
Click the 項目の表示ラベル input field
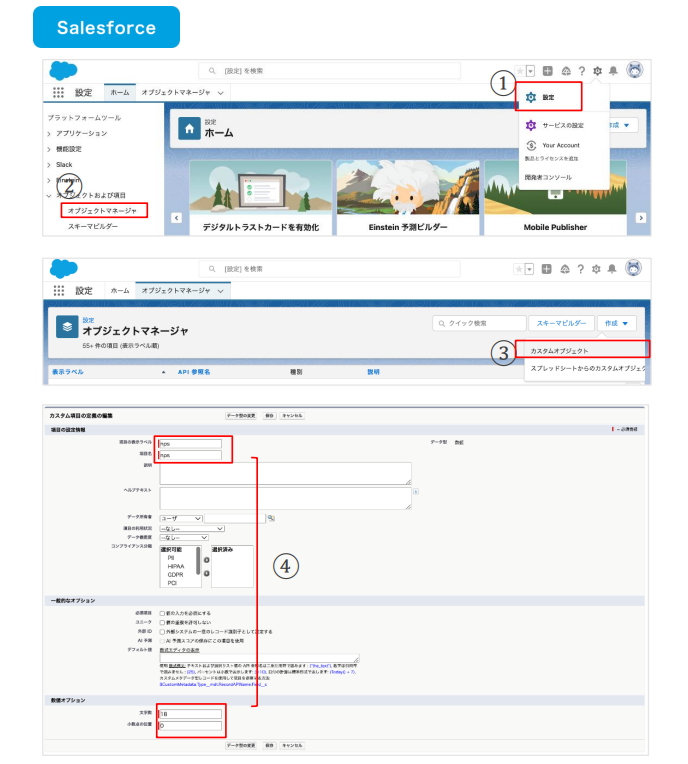(x=191, y=443)
